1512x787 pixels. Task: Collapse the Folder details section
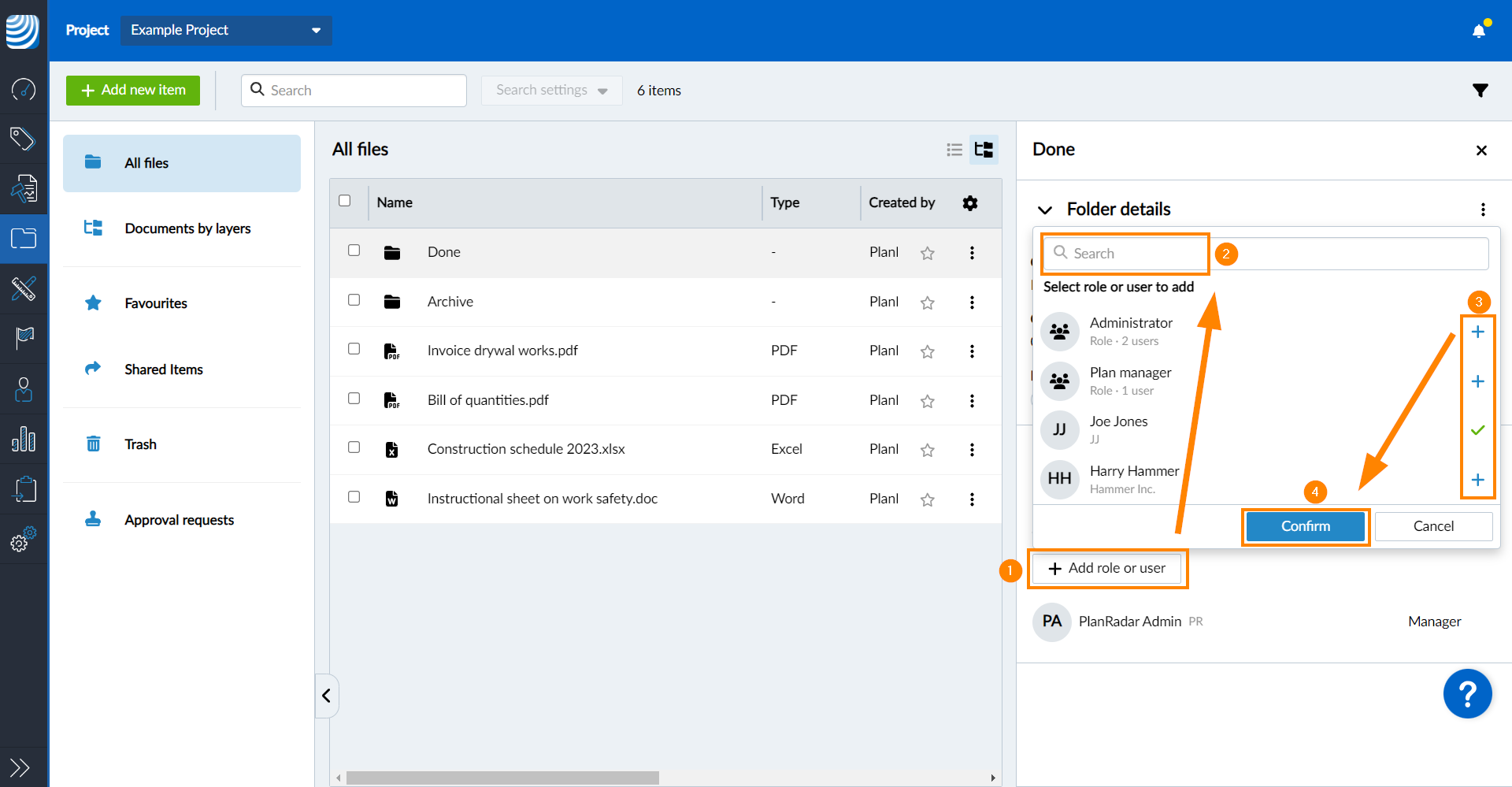[1045, 210]
